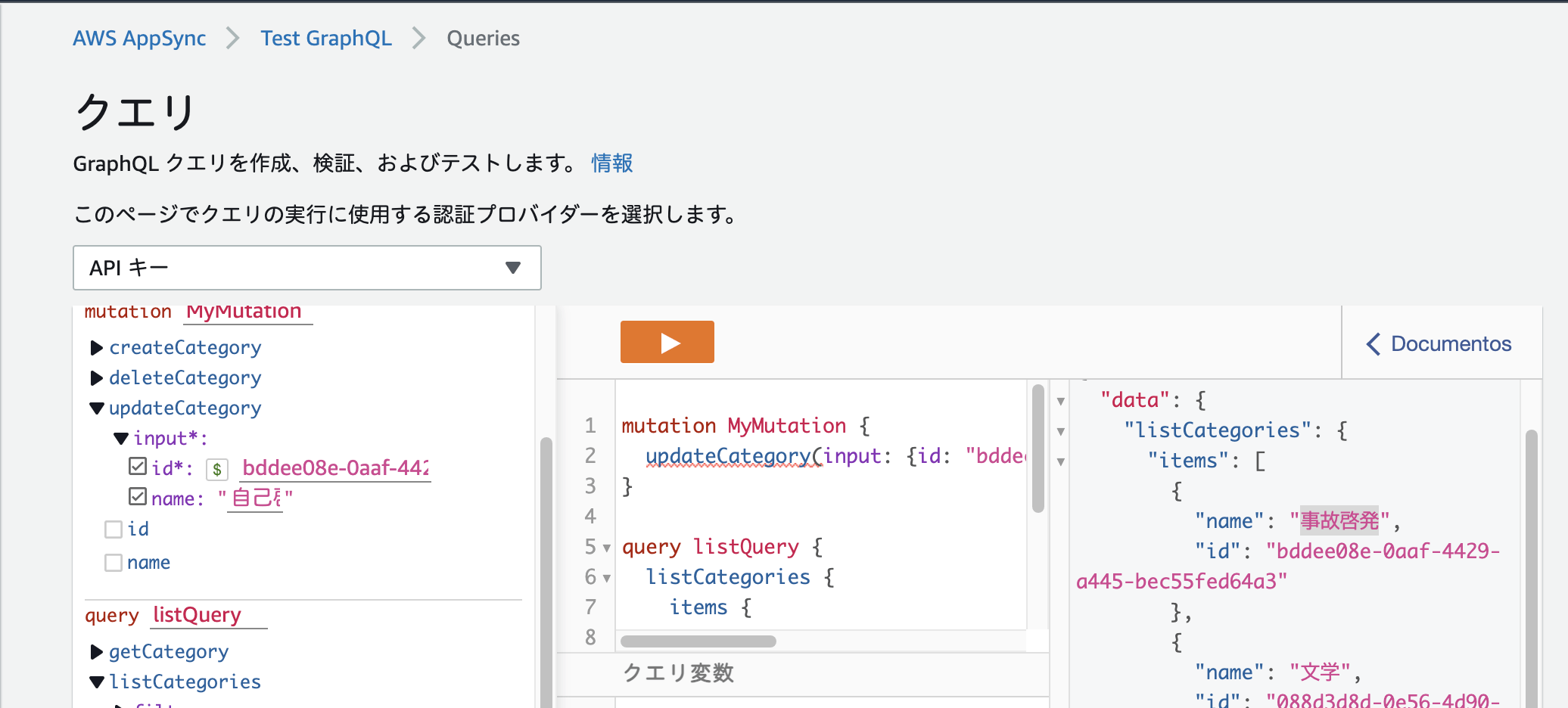Expand the createCategory mutation
The width and height of the screenshot is (1568, 708).
point(97,348)
